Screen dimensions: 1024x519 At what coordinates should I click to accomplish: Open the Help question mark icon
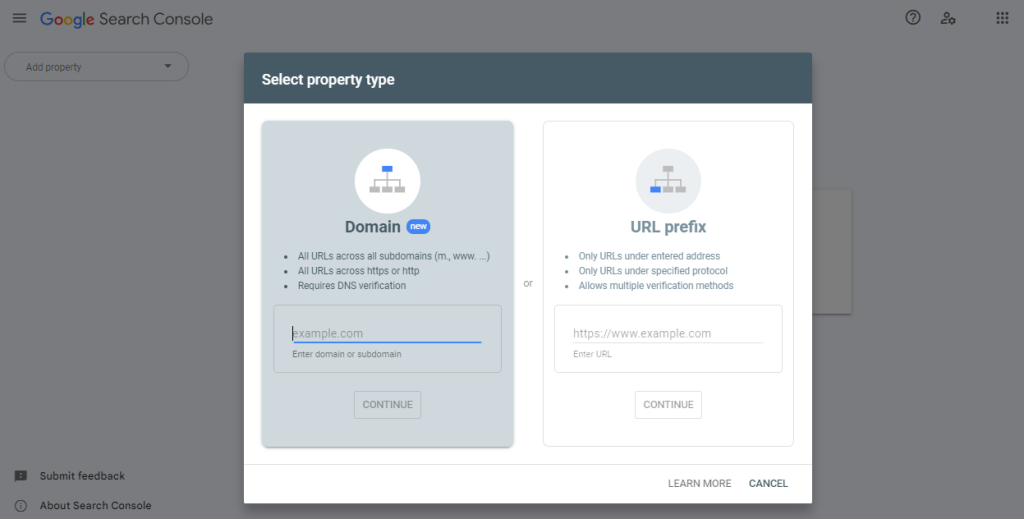[x=912, y=18]
